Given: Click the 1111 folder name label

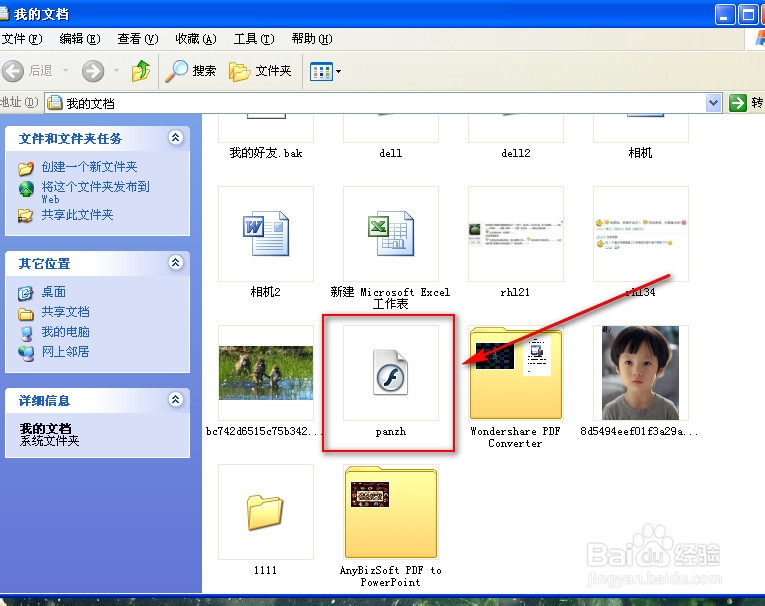Looking at the screenshot, I should pyautogui.click(x=265, y=570).
